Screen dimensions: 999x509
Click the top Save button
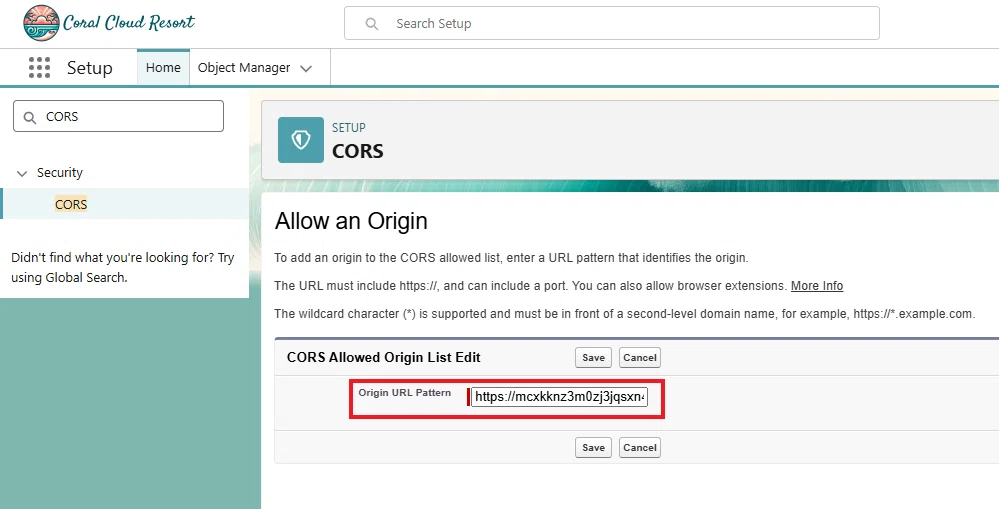pyautogui.click(x=593, y=357)
